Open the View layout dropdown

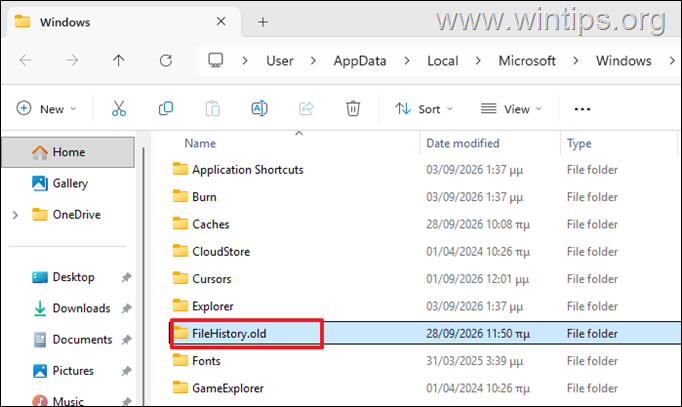[511, 109]
